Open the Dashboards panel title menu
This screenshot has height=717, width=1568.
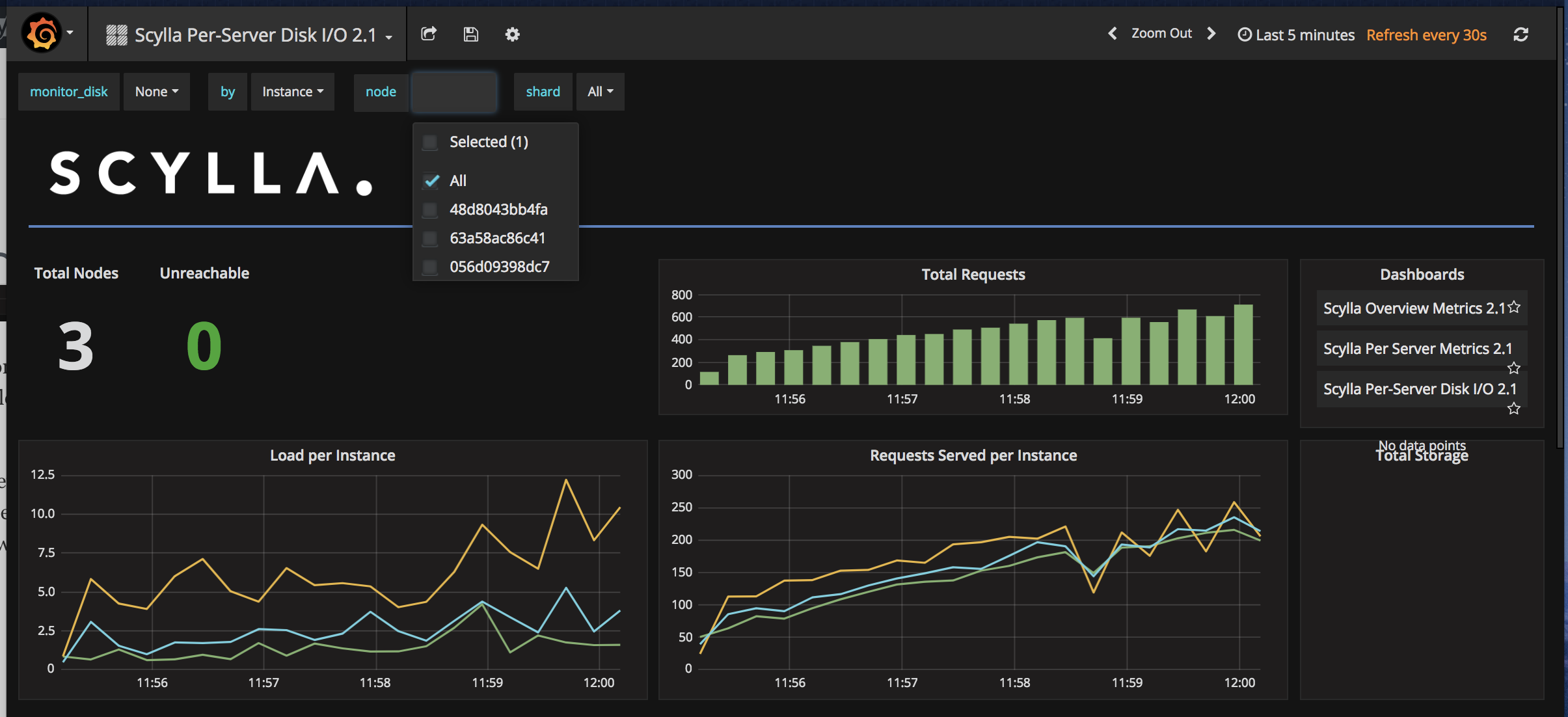click(x=1422, y=275)
